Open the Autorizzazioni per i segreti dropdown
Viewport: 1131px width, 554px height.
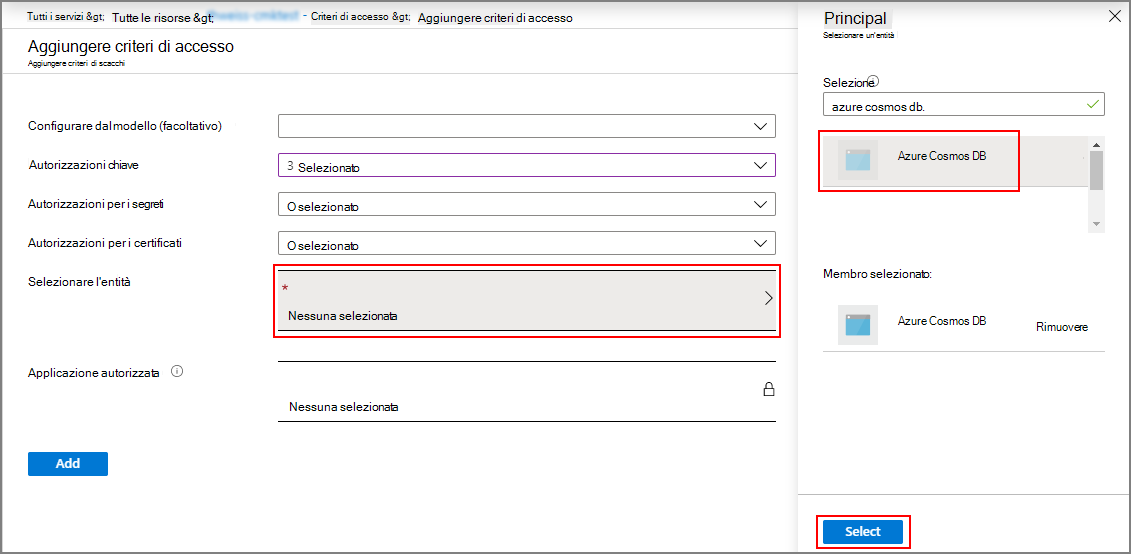tap(527, 204)
